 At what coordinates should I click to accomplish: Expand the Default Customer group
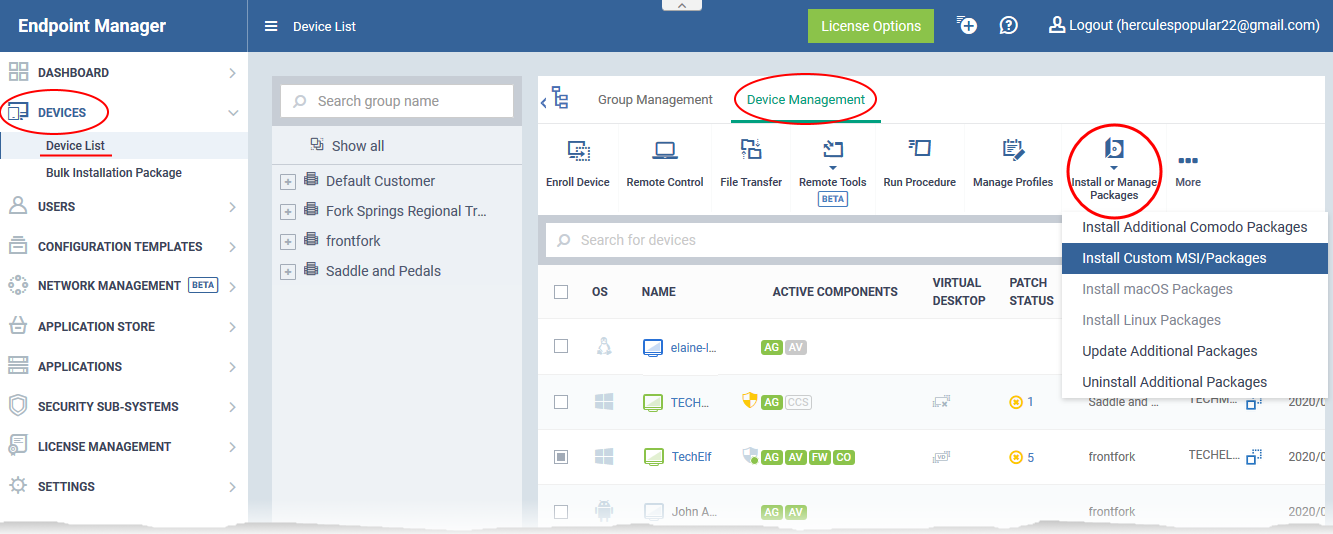[x=288, y=182]
